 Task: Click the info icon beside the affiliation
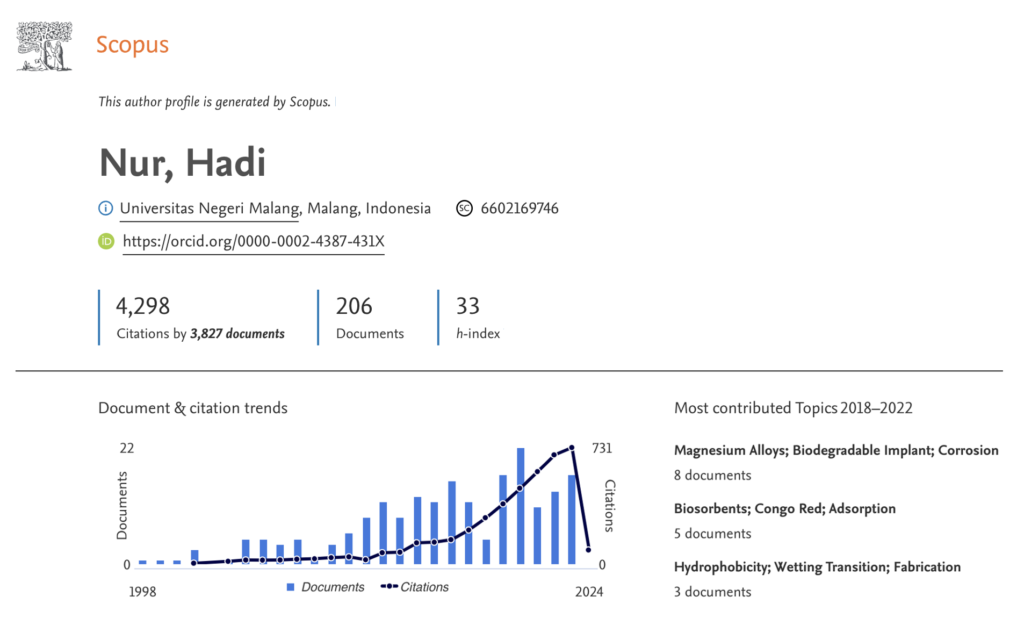pyautogui.click(x=106, y=209)
